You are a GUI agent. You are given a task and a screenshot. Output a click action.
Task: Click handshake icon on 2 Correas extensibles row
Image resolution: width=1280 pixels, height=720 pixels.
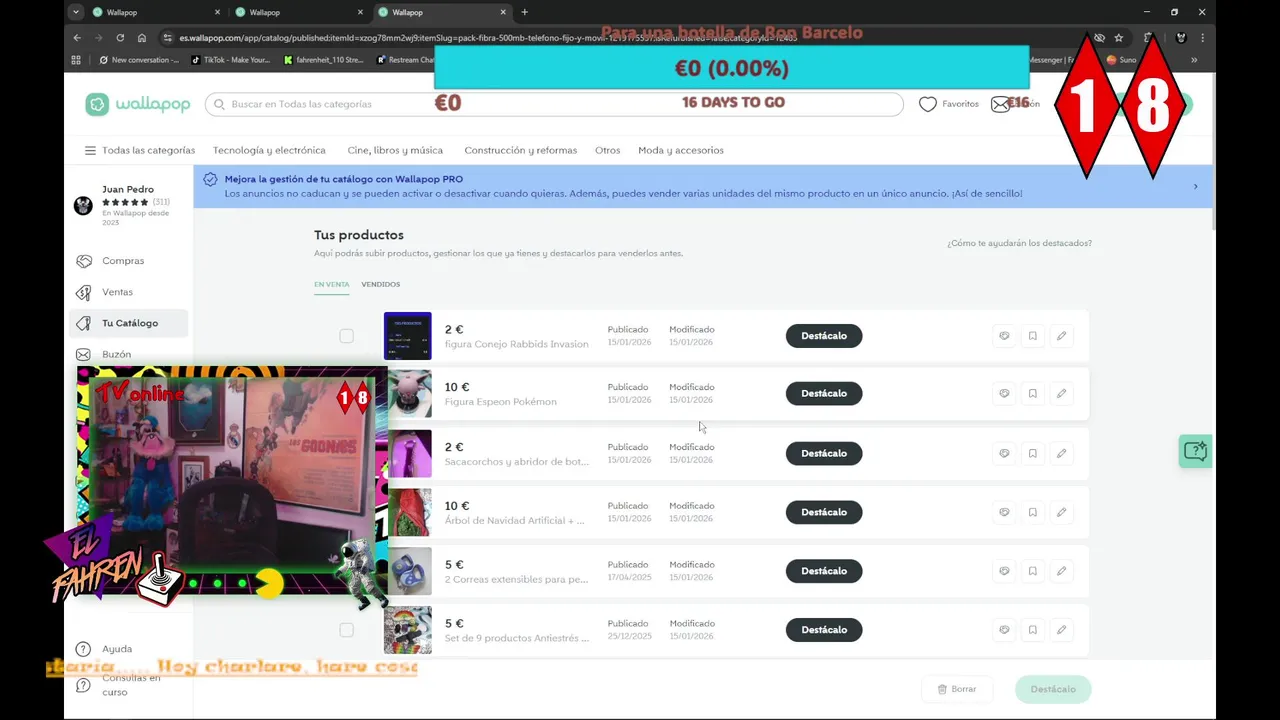(x=1004, y=571)
